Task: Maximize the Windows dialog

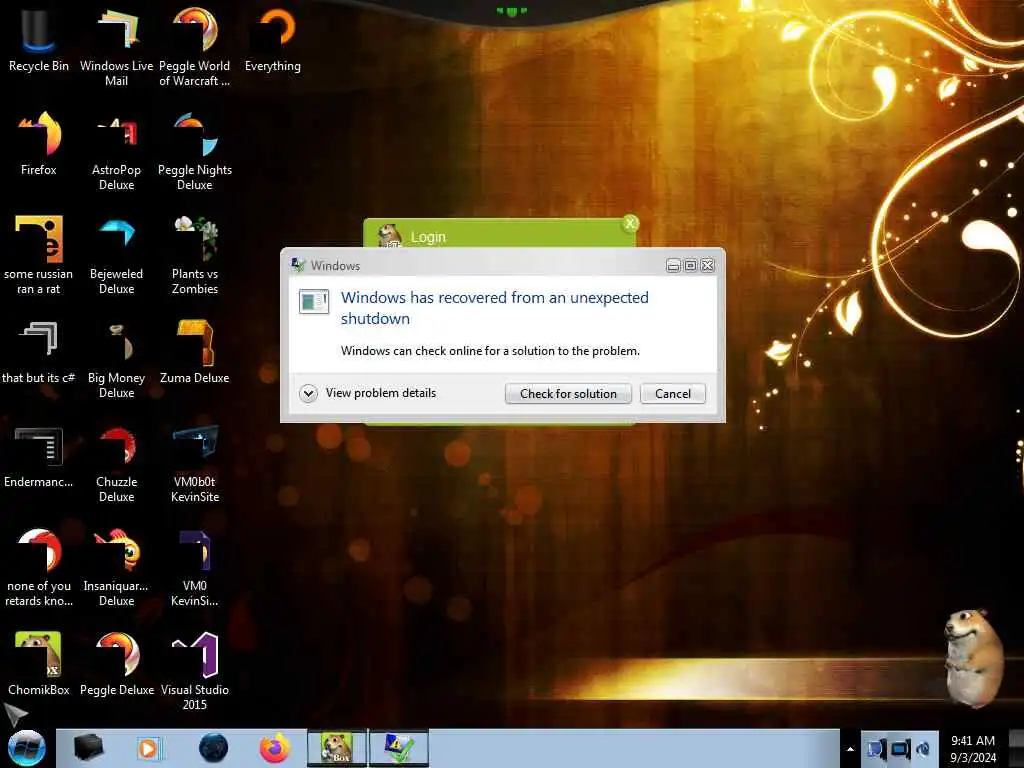Action: coord(690,265)
